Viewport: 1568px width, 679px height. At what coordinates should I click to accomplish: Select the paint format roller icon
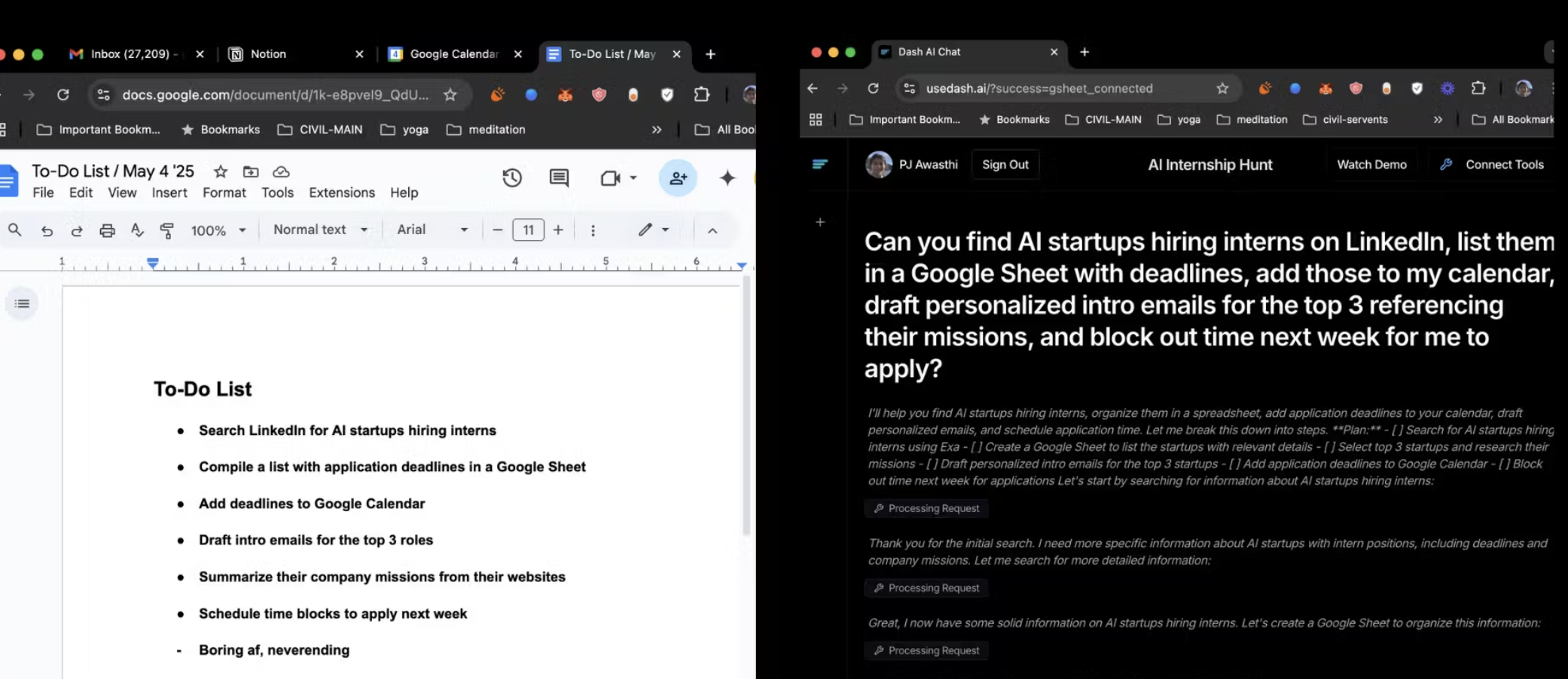167,230
